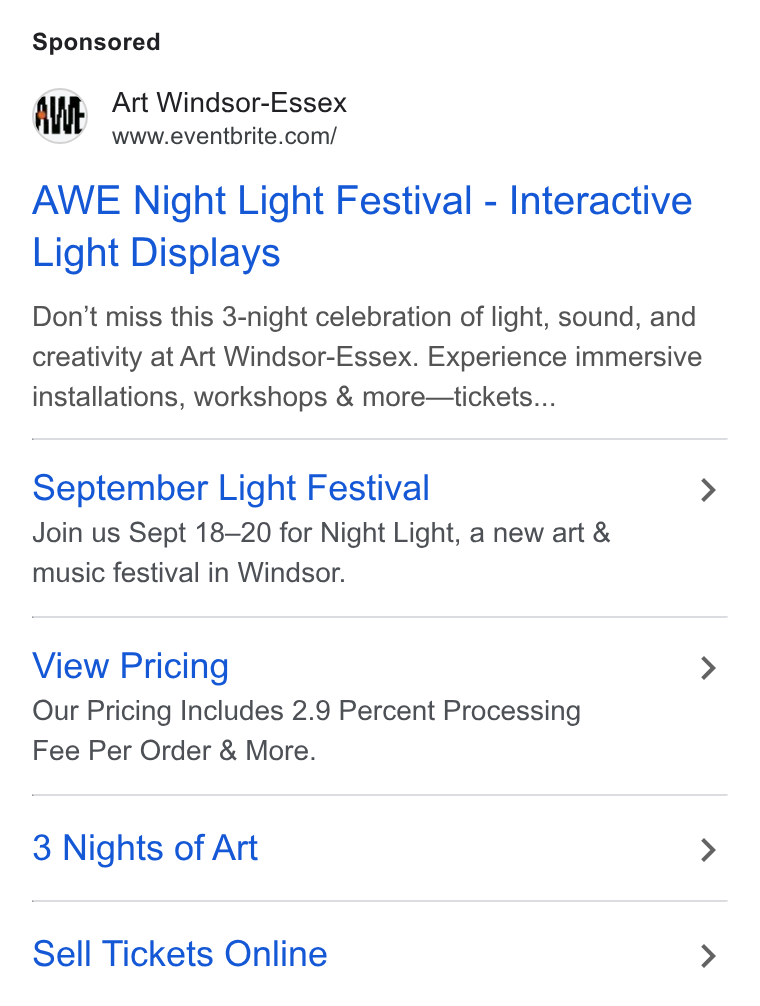Screen dimensions: 760x1006
Task: Select the September Light Festival link
Action: (231, 488)
